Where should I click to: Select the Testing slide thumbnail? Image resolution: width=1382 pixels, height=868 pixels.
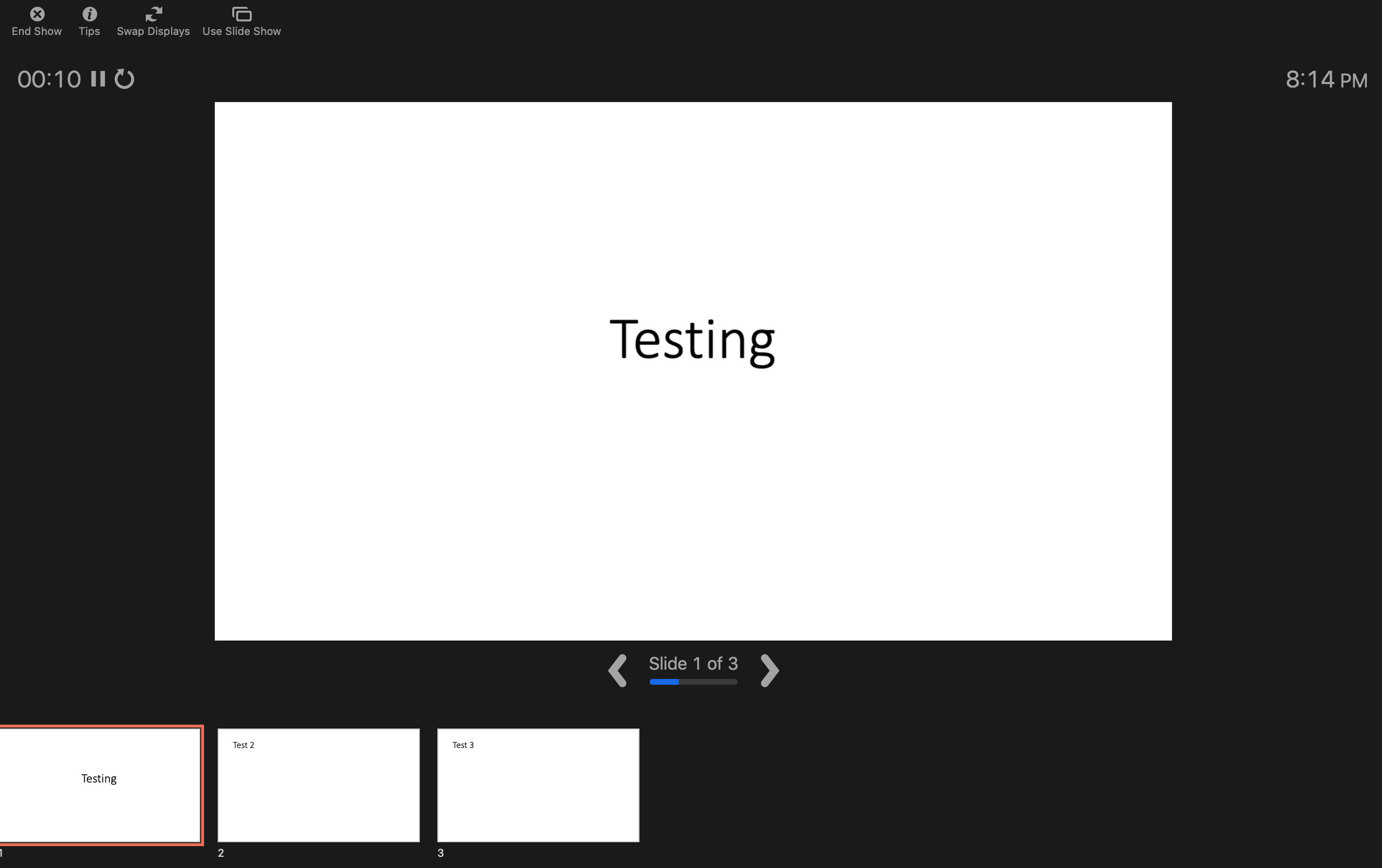(x=100, y=785)
